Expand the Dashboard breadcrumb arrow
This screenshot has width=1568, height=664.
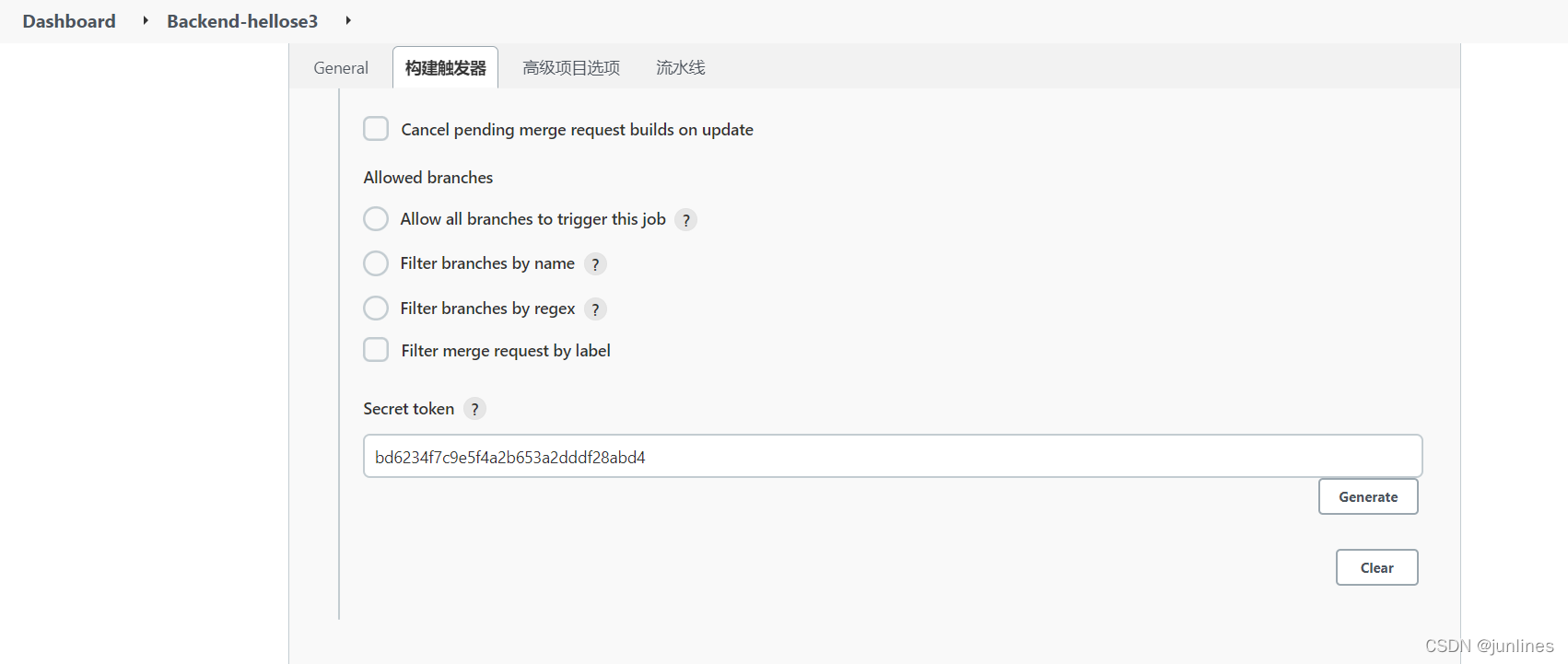[146, 20]
